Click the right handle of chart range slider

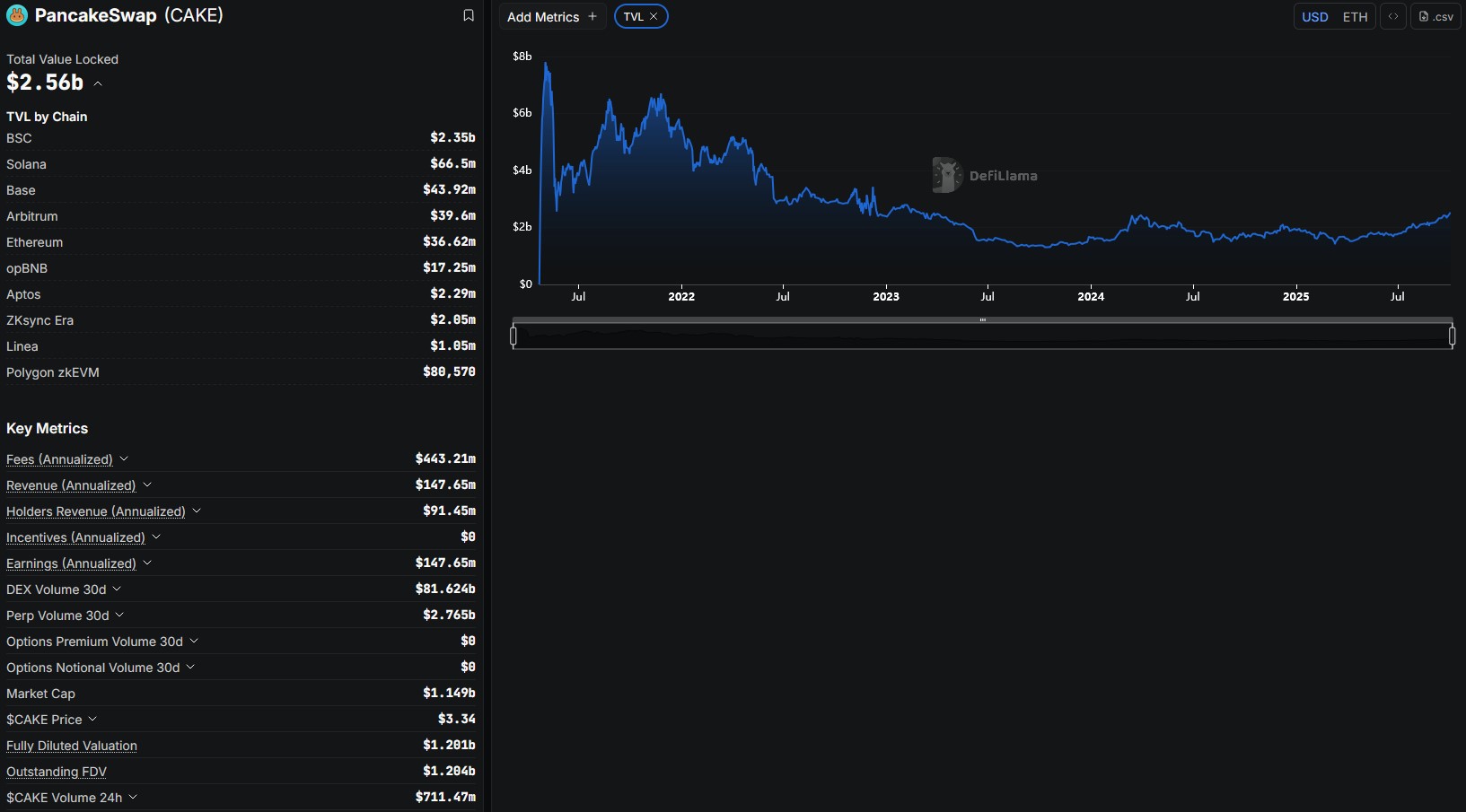tap(1452, 336)
